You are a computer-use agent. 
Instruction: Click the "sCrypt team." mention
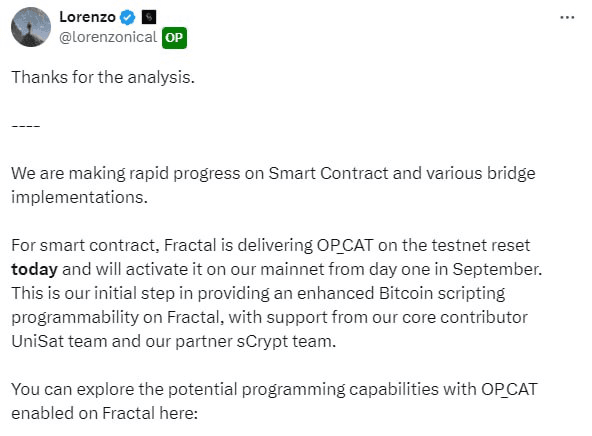coord(286,342)
